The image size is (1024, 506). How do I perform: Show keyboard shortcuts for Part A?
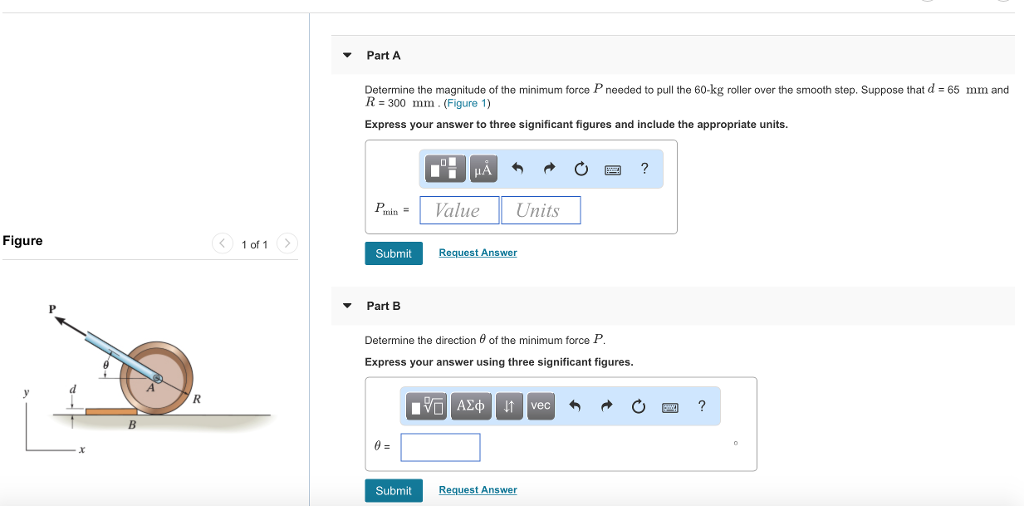pyautogui.click(x=613, y=169)
